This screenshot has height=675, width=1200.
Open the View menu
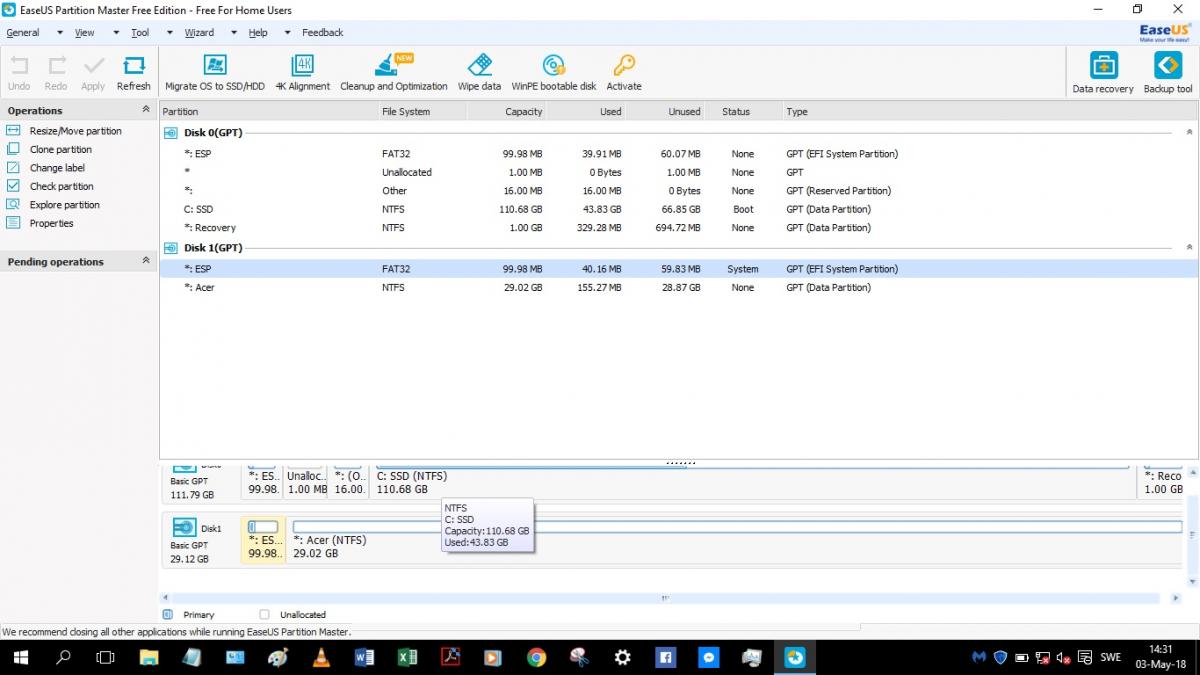click(85, 32)
